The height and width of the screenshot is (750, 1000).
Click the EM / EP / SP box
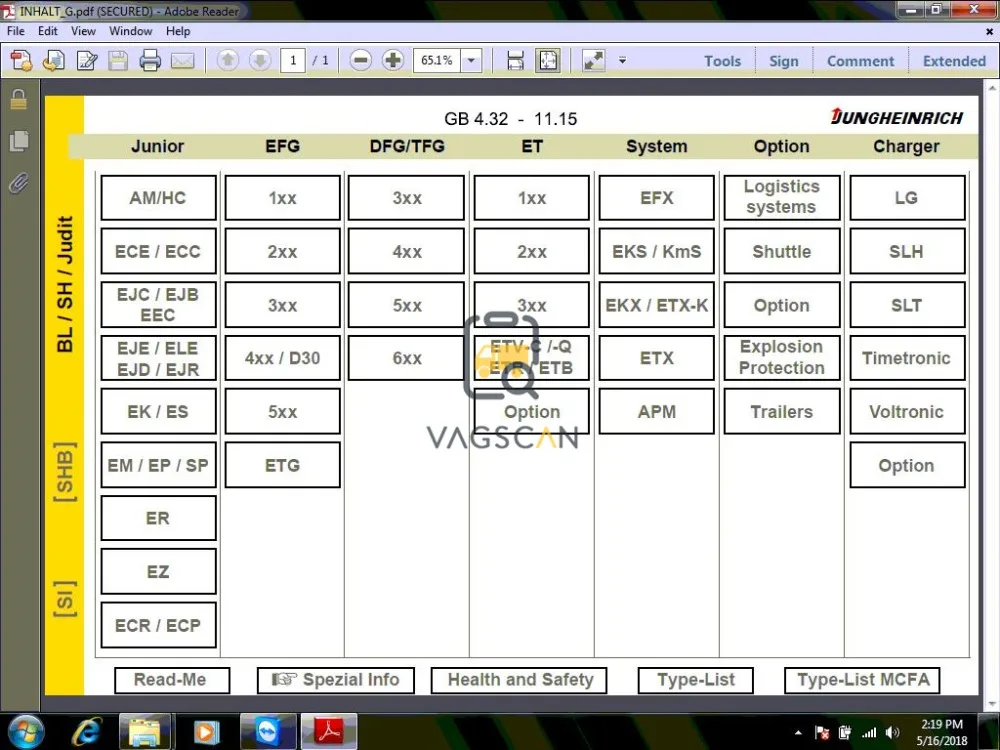click(x=158, y=465)
